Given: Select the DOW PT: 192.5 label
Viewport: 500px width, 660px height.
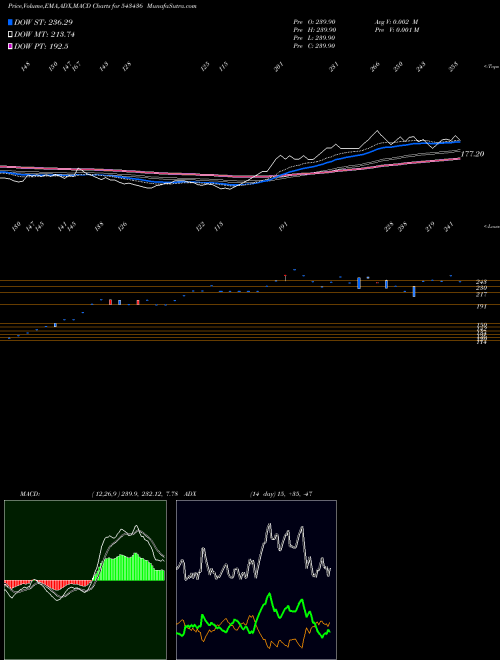Looking at the screenshot, I should click(x=41, y=46).
